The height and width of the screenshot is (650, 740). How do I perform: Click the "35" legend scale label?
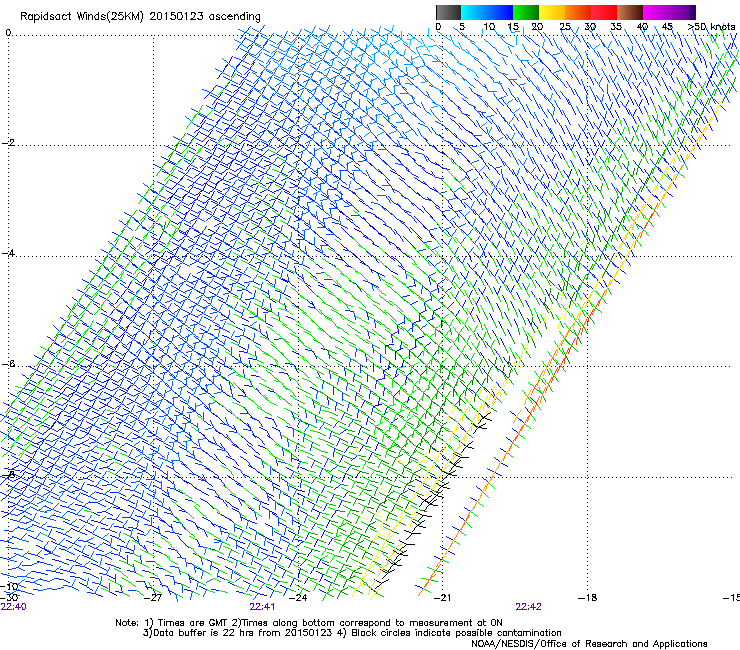pyautogui.click(x=616, y=26)
